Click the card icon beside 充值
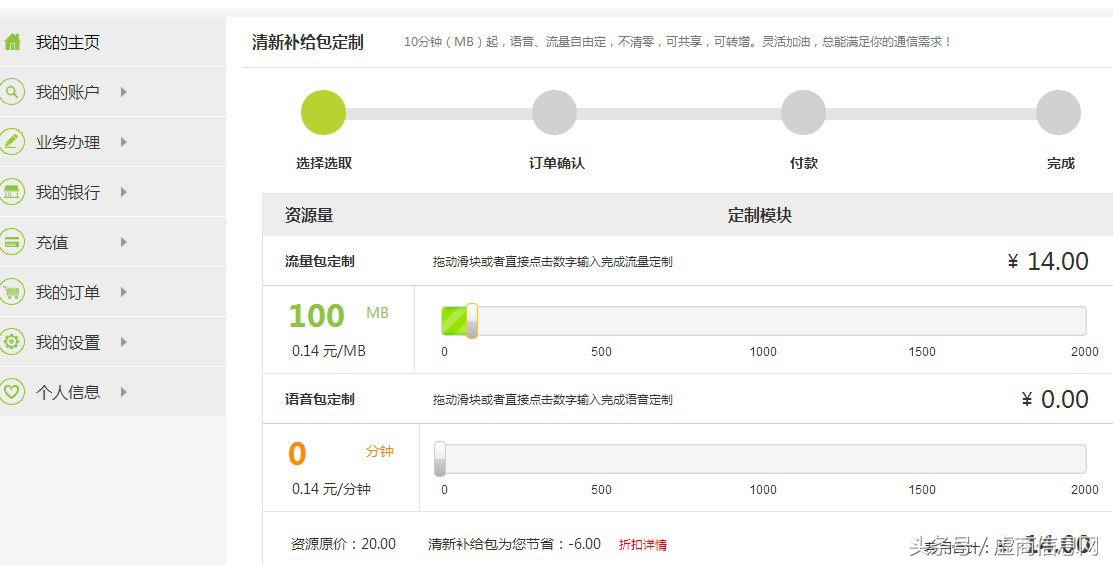The height and width of the screenshot is (565, 1113). 11,242
